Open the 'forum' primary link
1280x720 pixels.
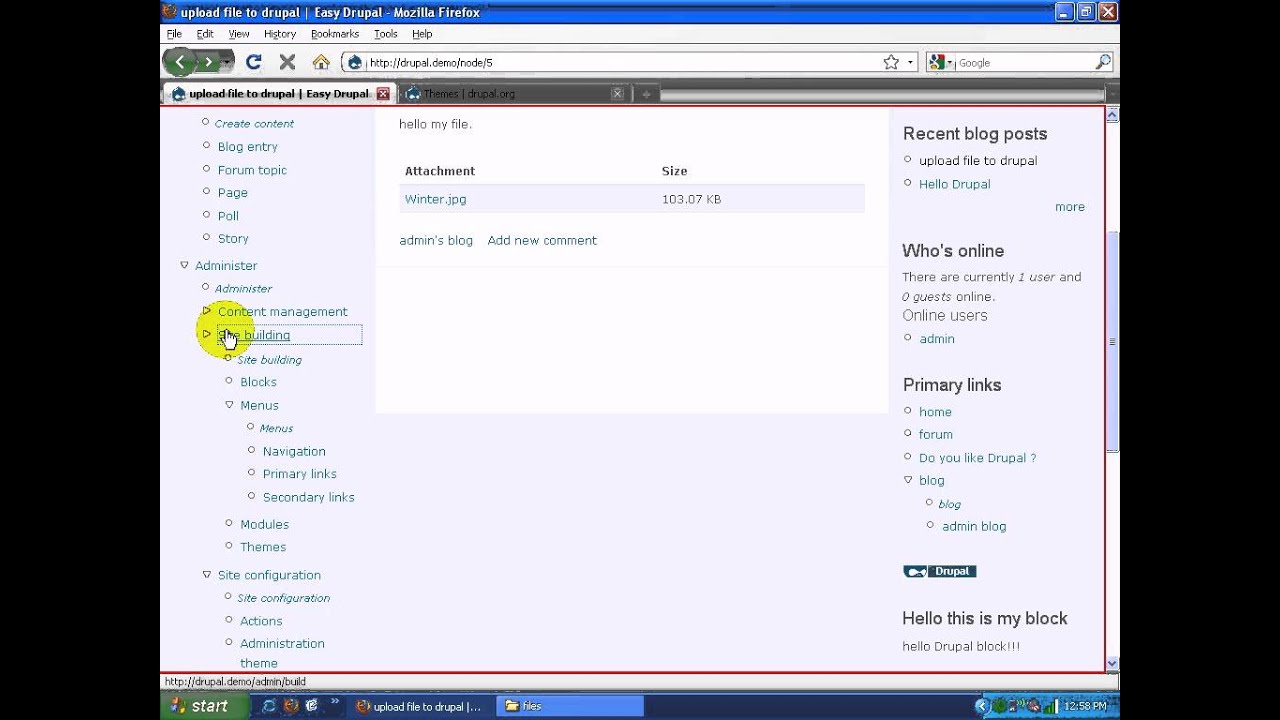935,435
